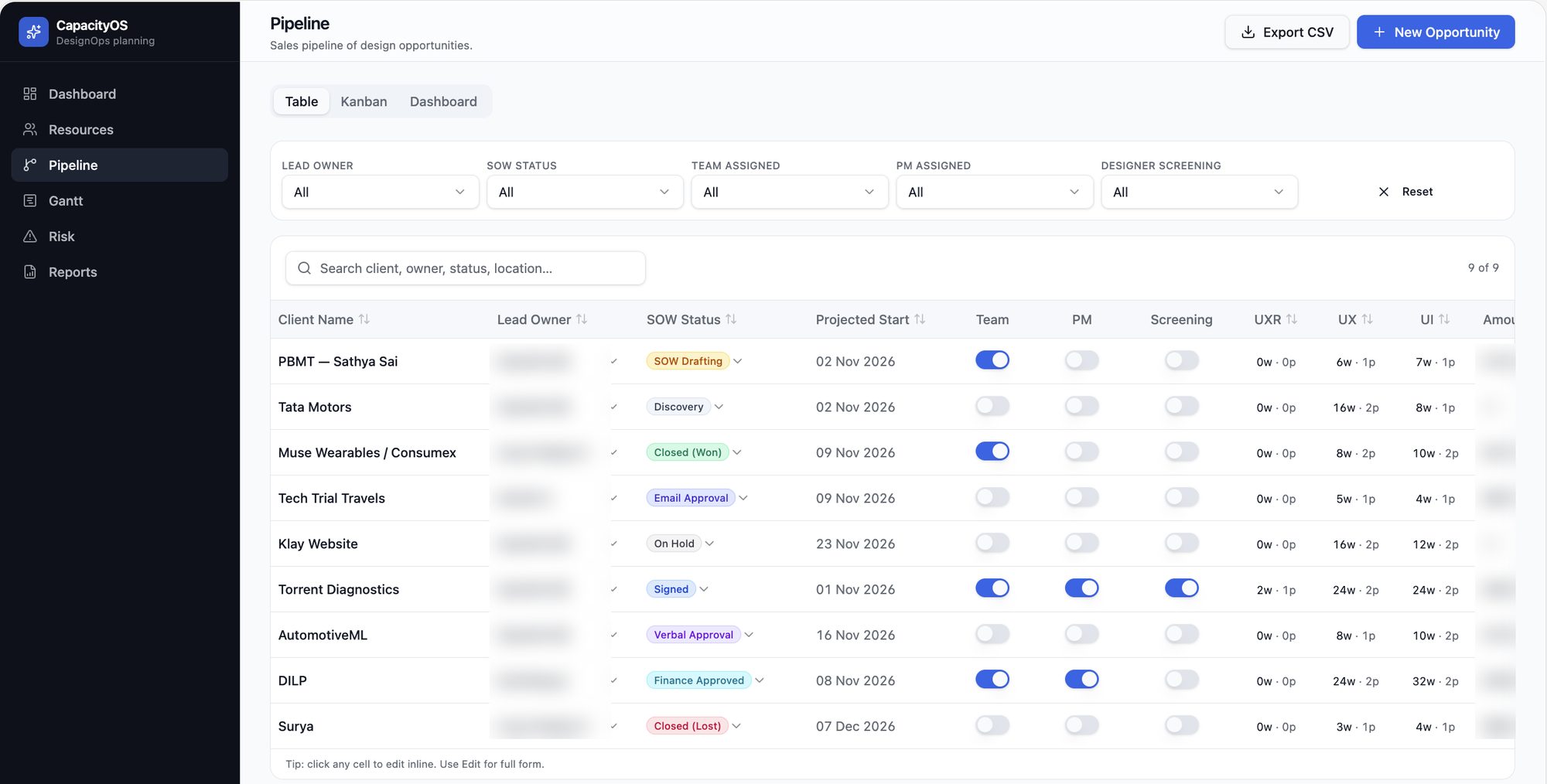This screenshot has height=784, width=1547.
Task: Click the search client input field
Action: coord(466,268)
